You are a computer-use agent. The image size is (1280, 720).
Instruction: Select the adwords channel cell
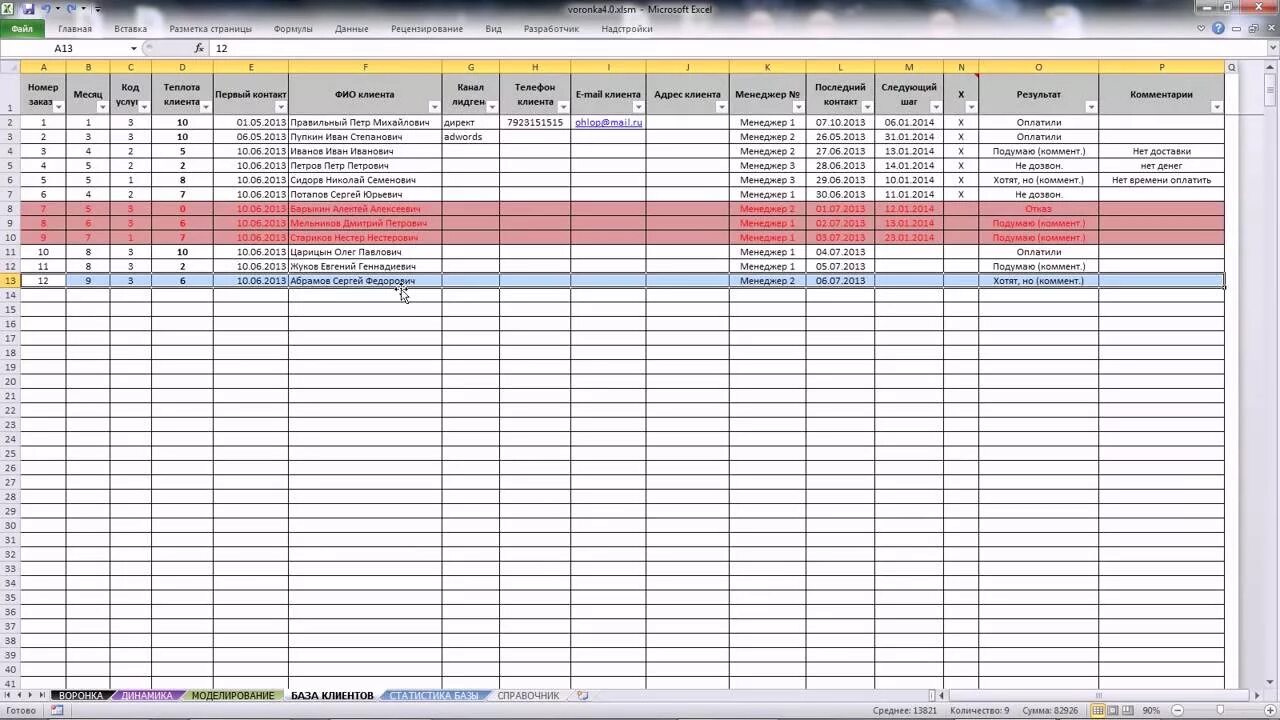pos(471,137)
